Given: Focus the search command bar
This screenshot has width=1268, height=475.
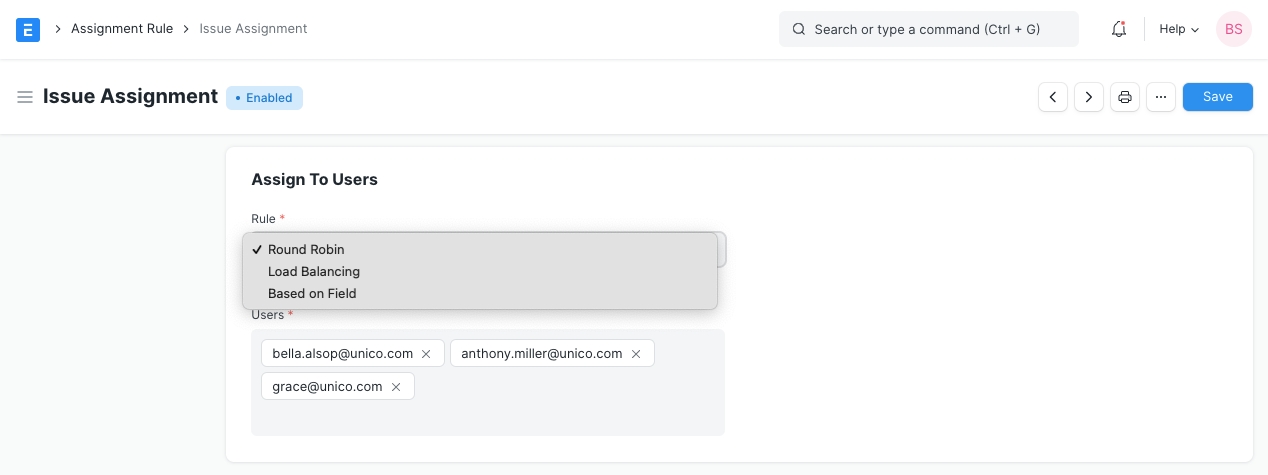Looking at the screenshot, I should (928, 30).
